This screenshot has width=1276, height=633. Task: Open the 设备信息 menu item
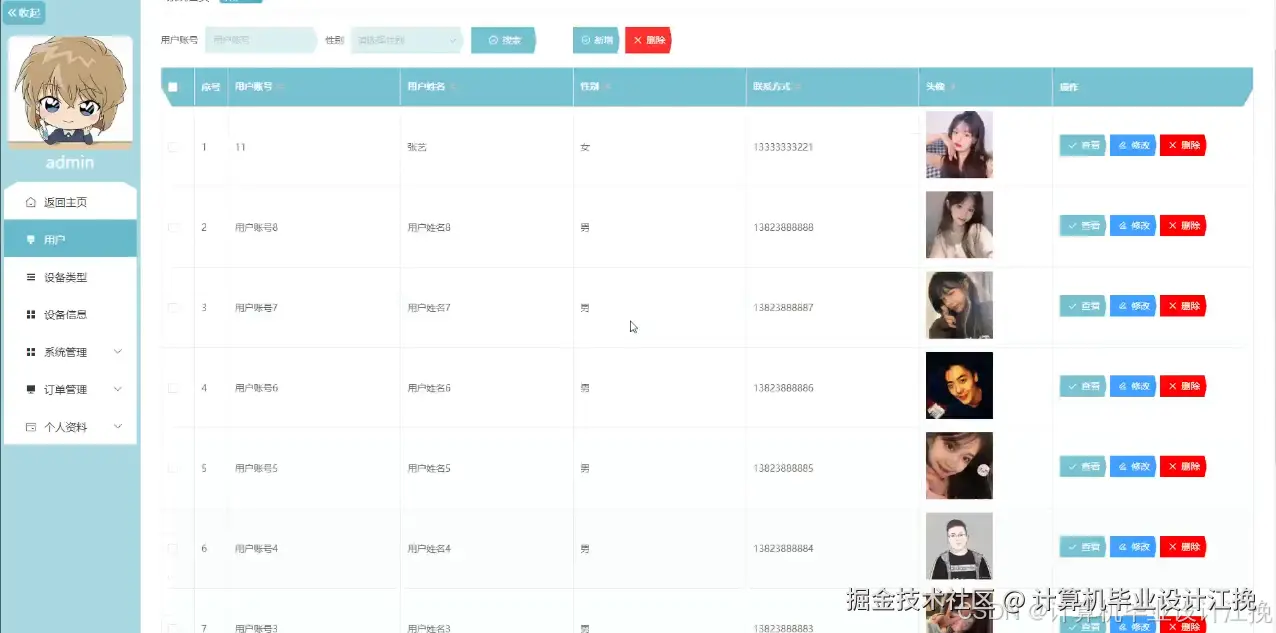(70, 314)
